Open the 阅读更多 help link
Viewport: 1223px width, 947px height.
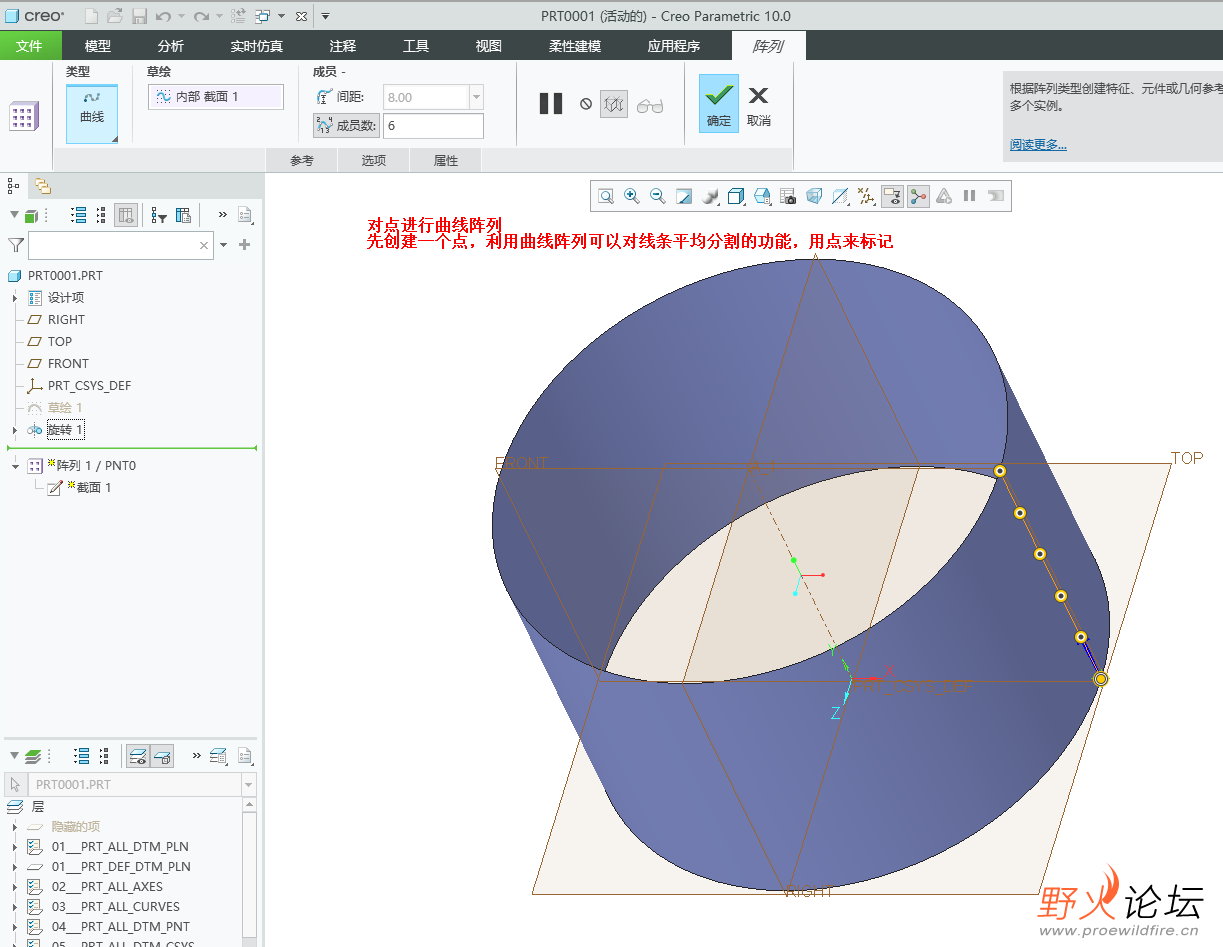[x=1038, y=145]
